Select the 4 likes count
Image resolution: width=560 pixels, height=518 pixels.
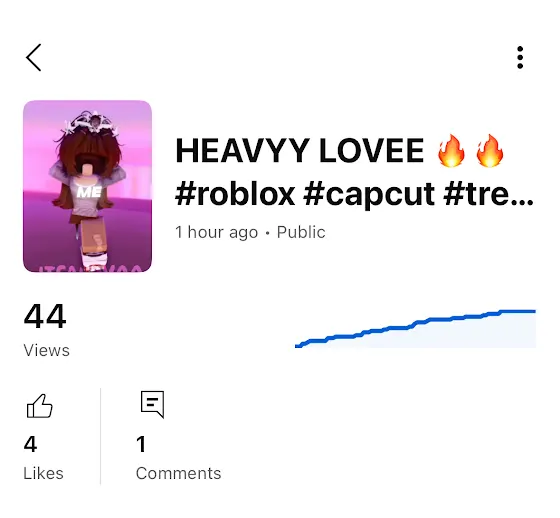[30, 444]
